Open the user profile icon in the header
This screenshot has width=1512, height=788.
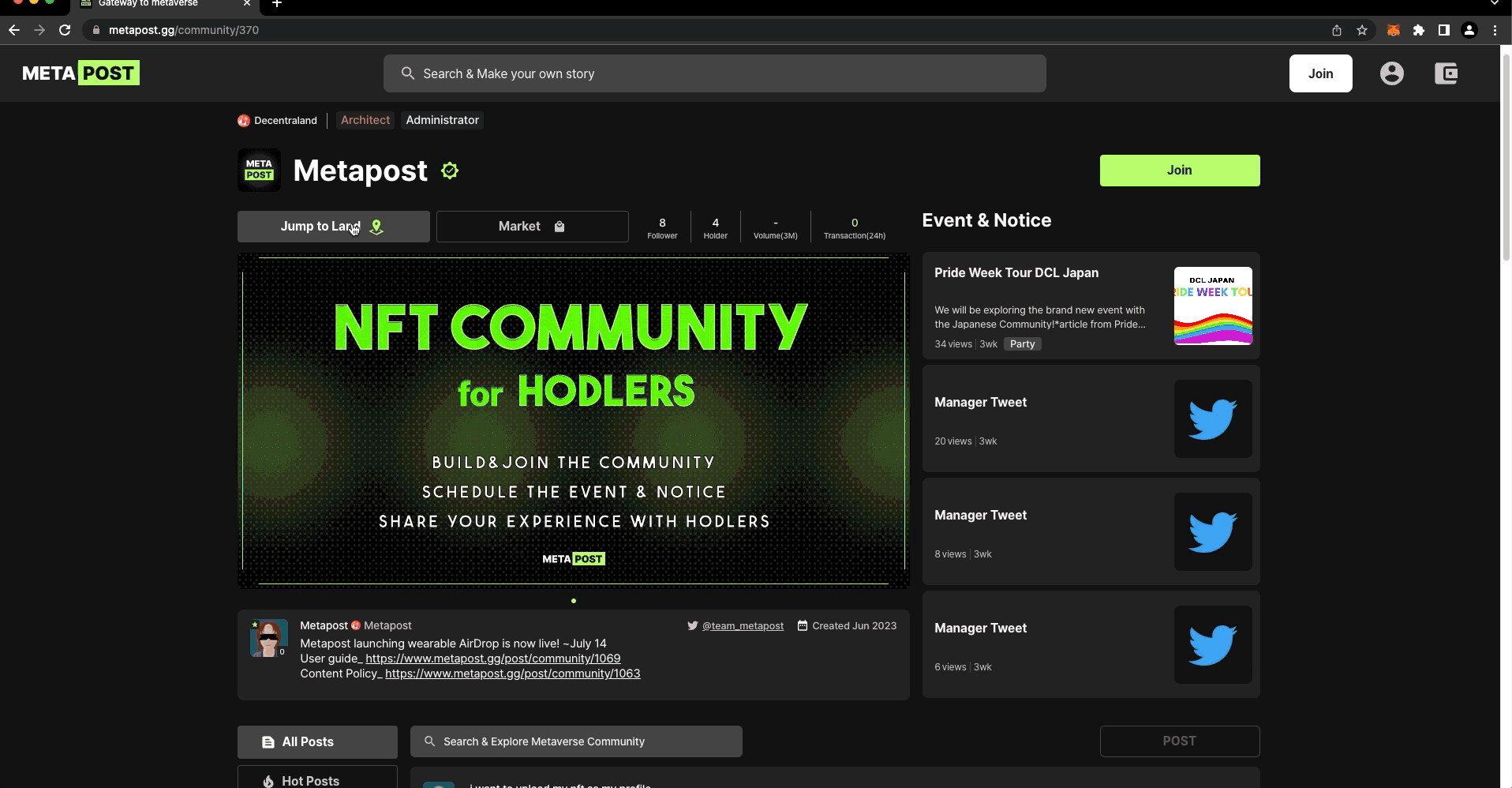tap(1391, 73)
